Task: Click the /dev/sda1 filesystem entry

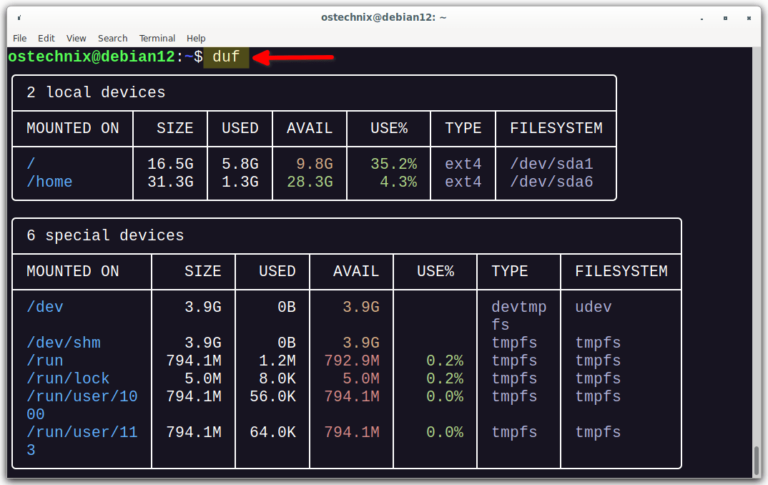Action: click(x=551, y=164)
